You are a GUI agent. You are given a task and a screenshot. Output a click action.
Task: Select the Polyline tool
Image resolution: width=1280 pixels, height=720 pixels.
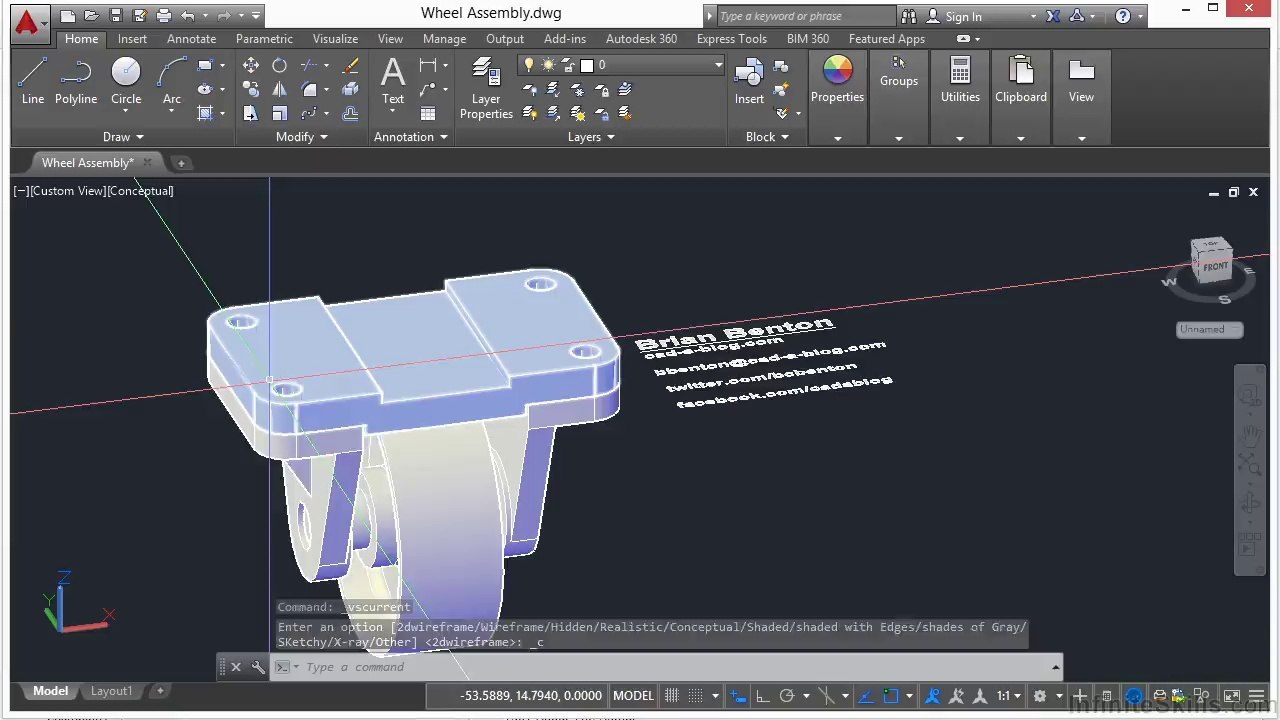click(x=76, y=80)
